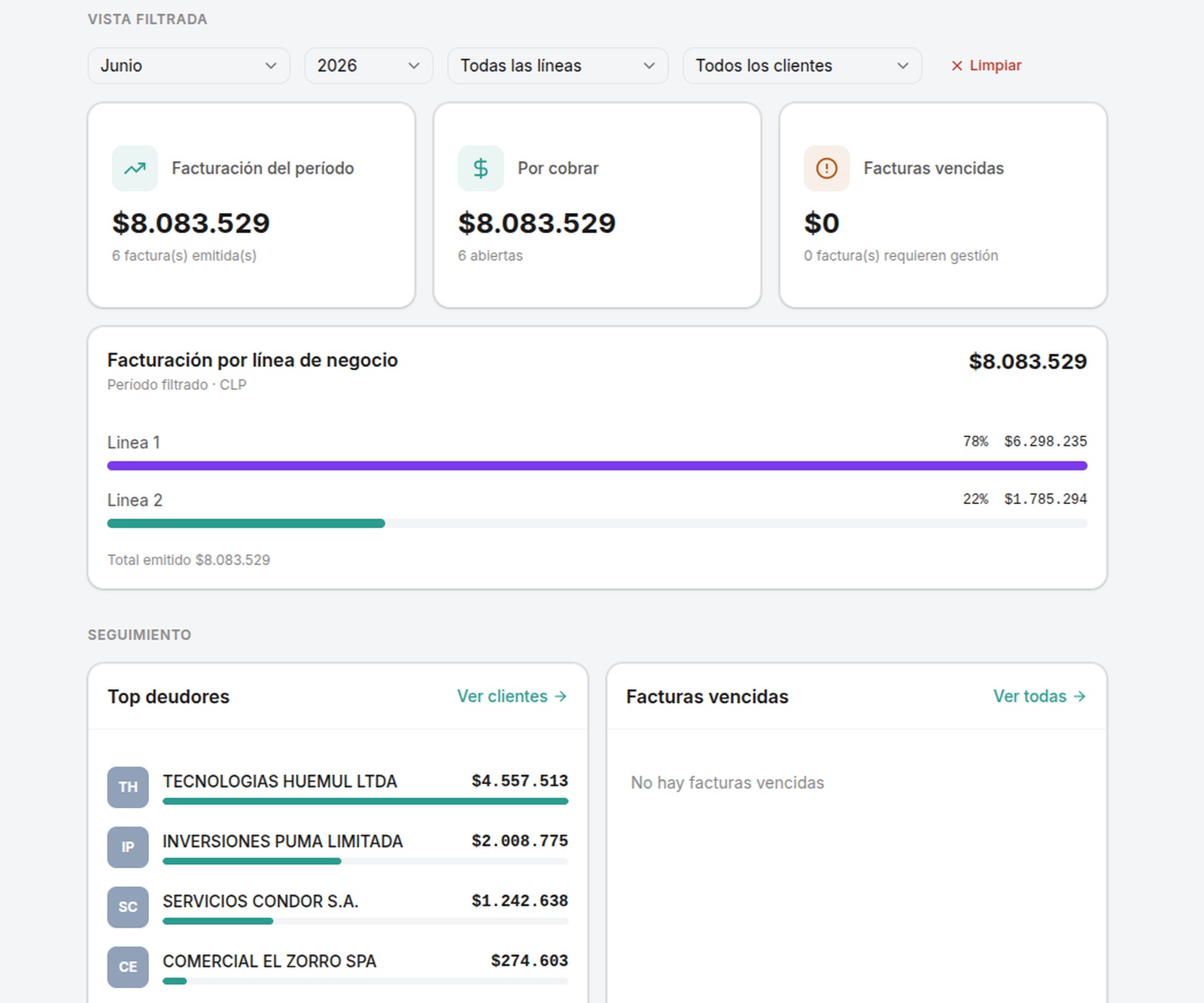The width and height of the screenshot is (1204, 1003).
Task: Click the VISTA FILTRADA section label
Action: [147, 20]
